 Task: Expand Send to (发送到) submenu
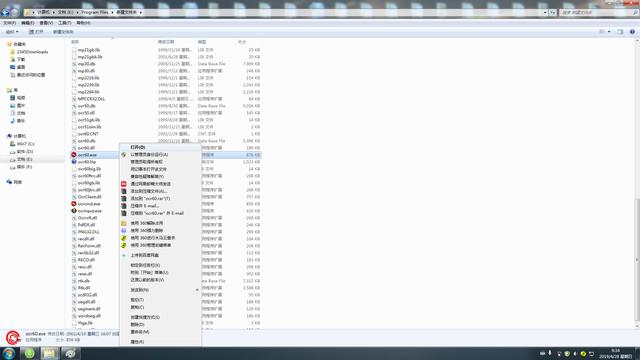160,290
